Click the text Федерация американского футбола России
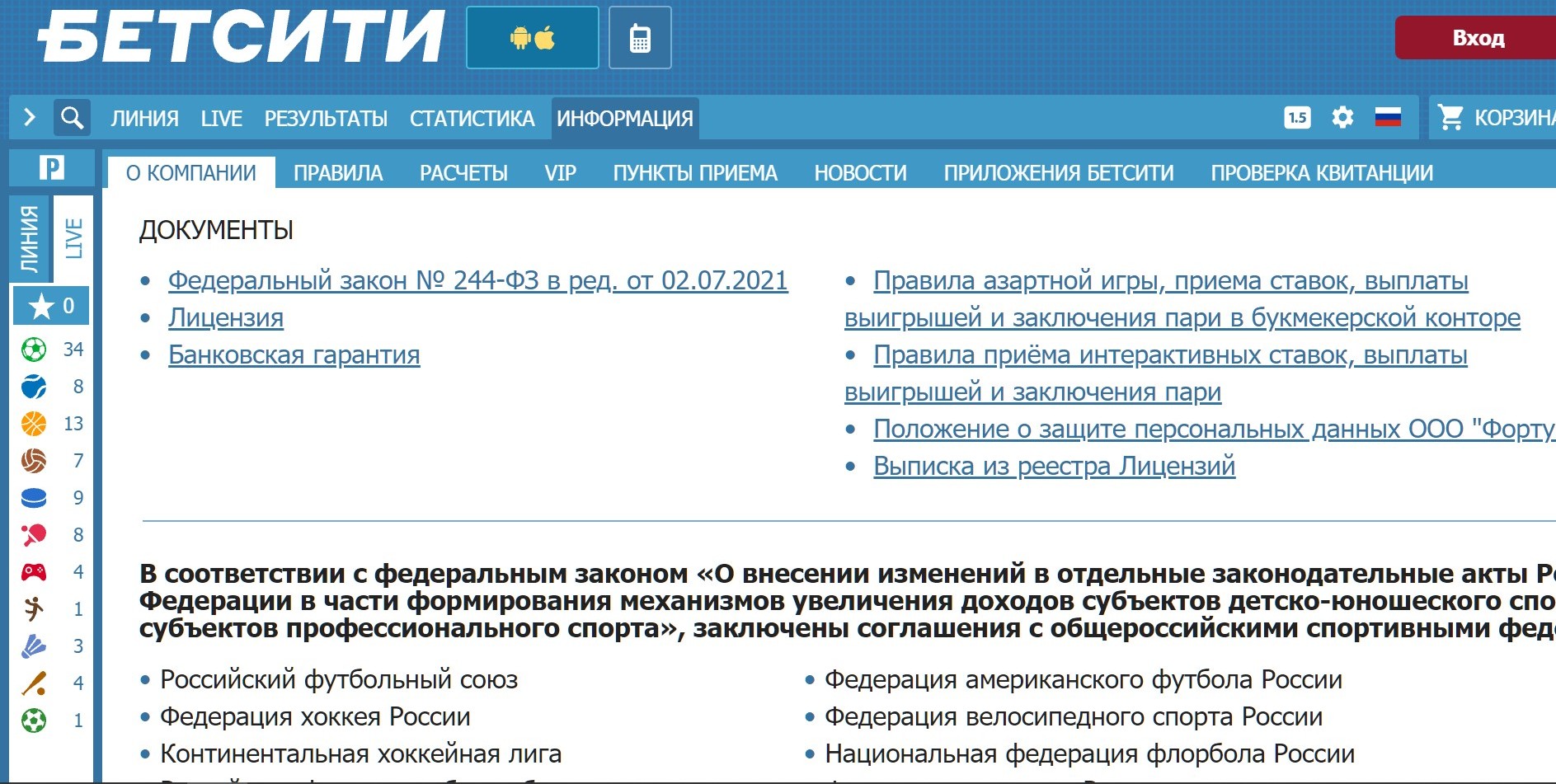Screen dimensions: 1556x784 click(1084, 679)
